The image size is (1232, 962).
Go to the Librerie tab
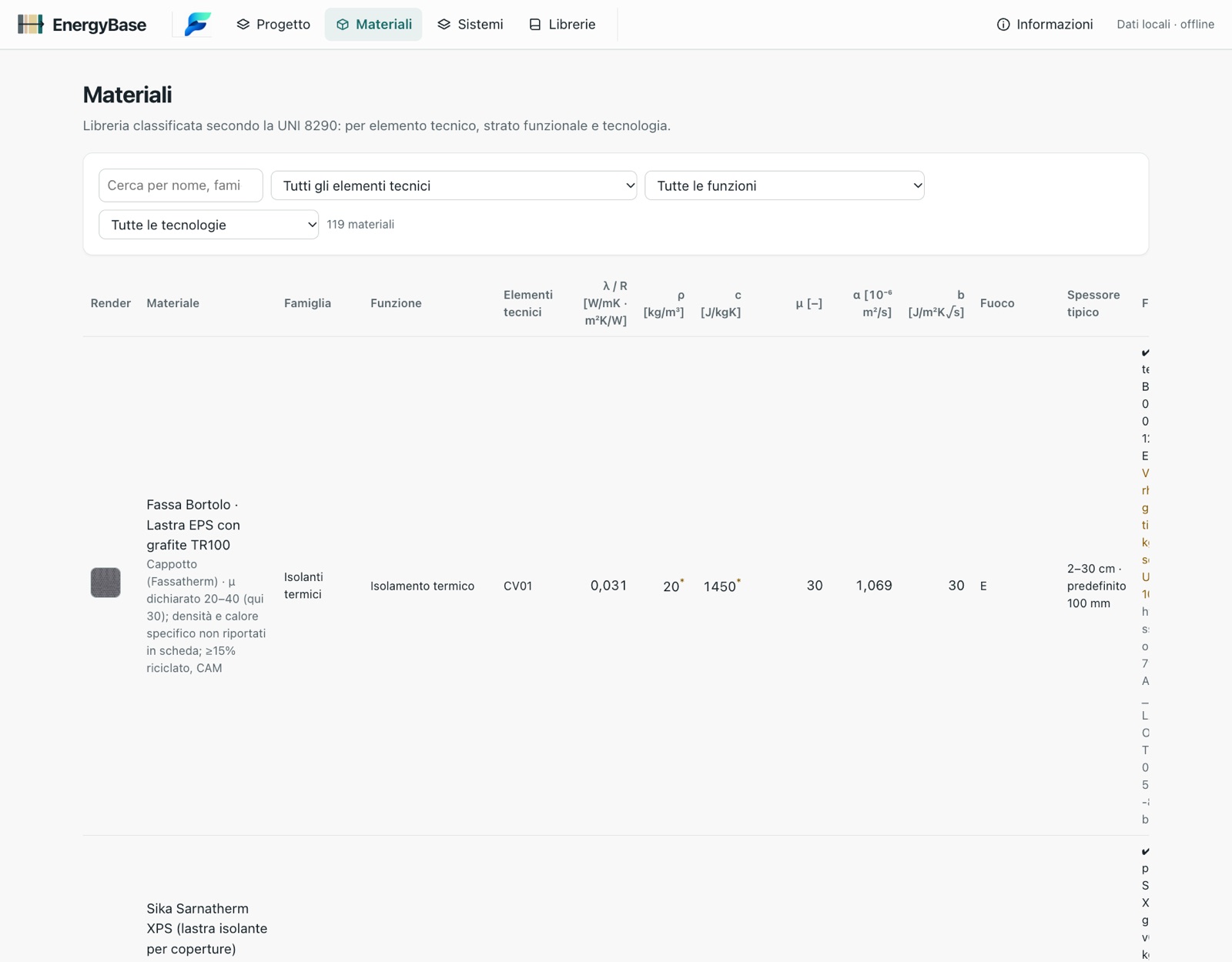[562, 25]
